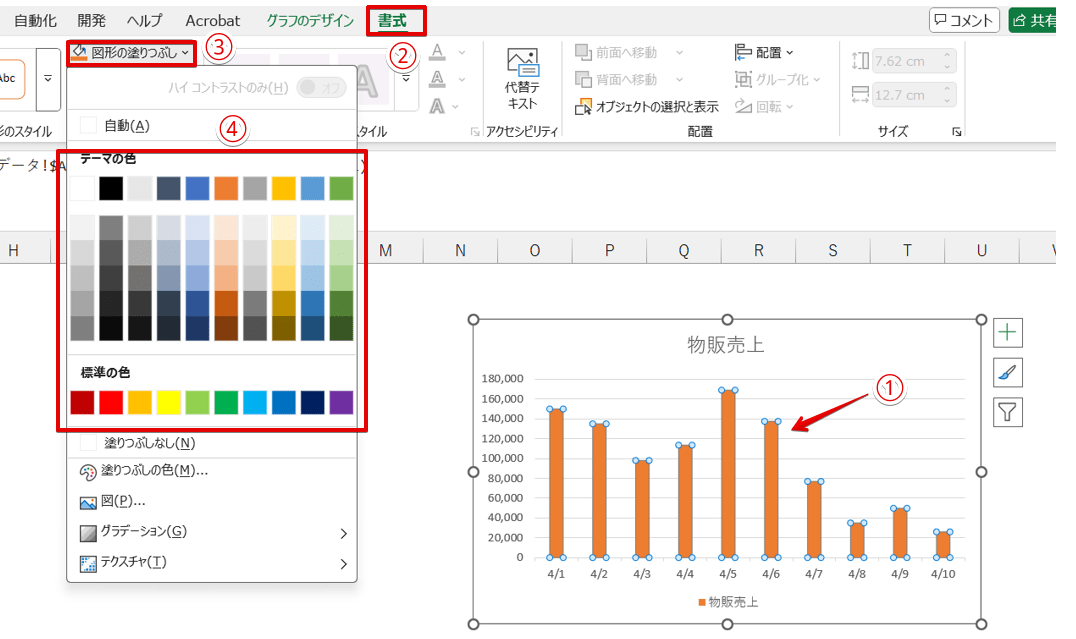1076x639 pixels.
Task: Toggle the ハイコントラストのみ switch
Action: point(321,88)
